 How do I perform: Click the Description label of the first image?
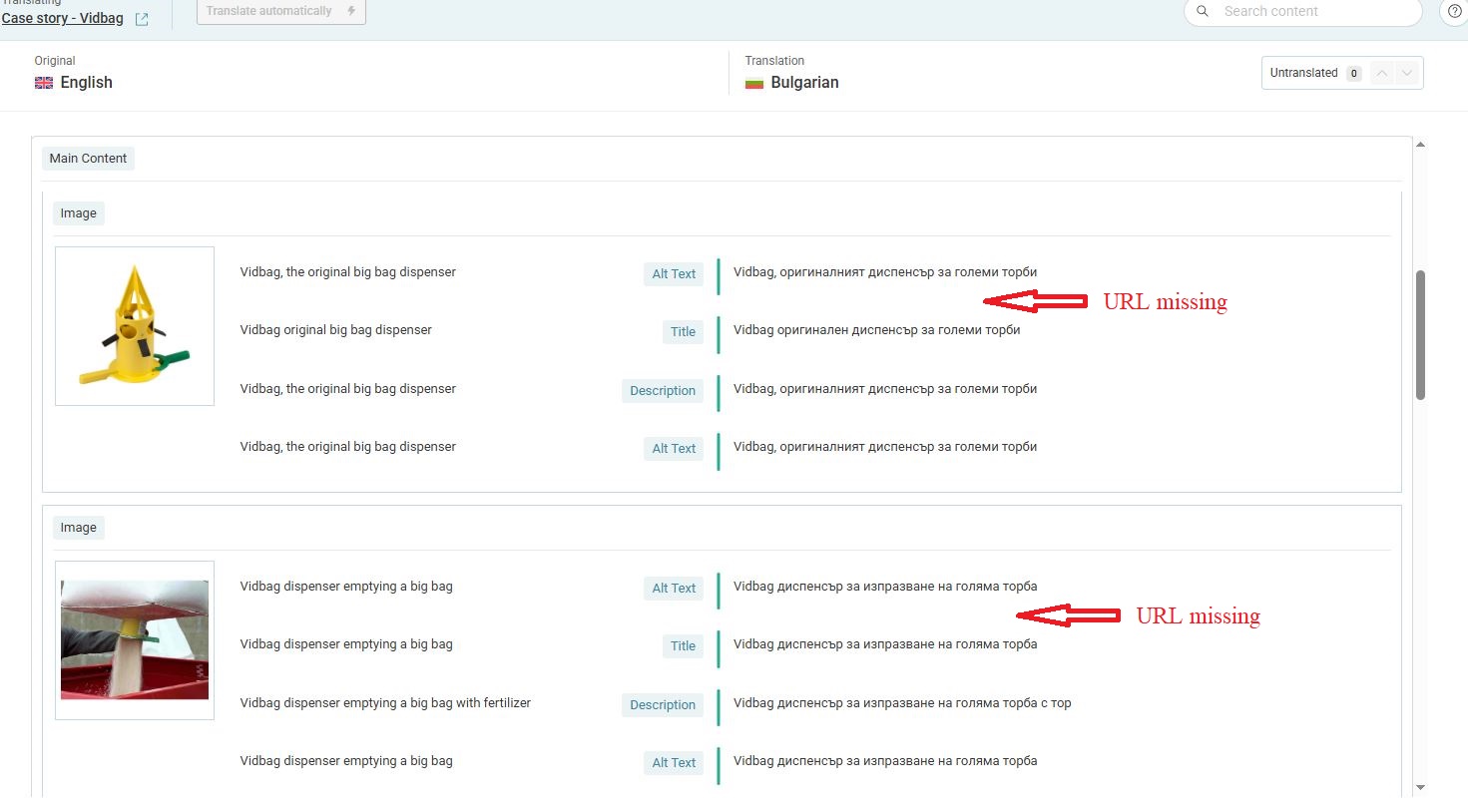pos(663,391)
